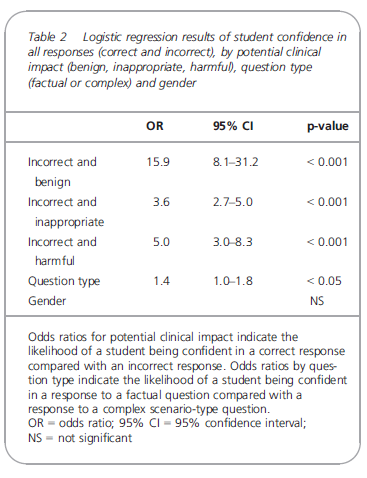The height and width of the screenshot is (478, 367).
Task: Click the < 0.05 p-value cell
Action: (x=324, y=281)
